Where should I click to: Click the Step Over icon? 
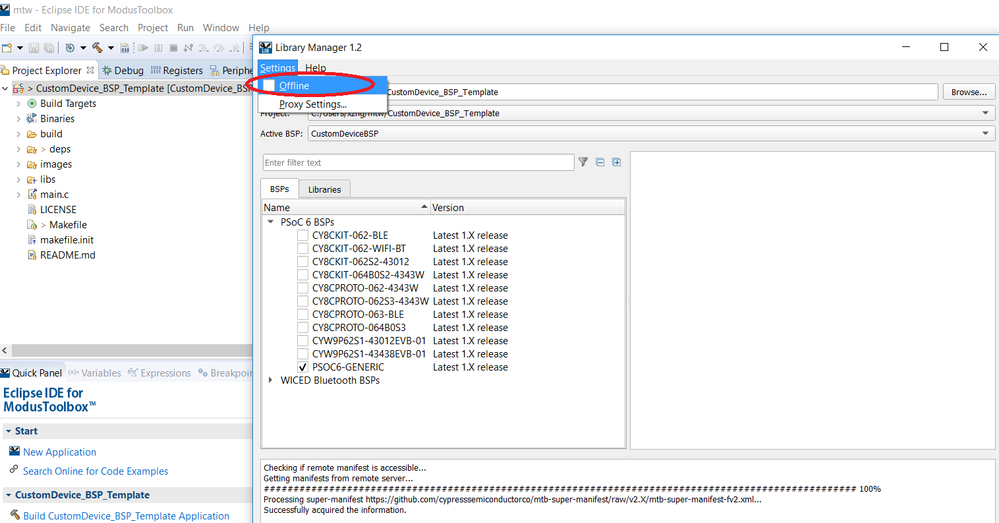pos(219,48)
